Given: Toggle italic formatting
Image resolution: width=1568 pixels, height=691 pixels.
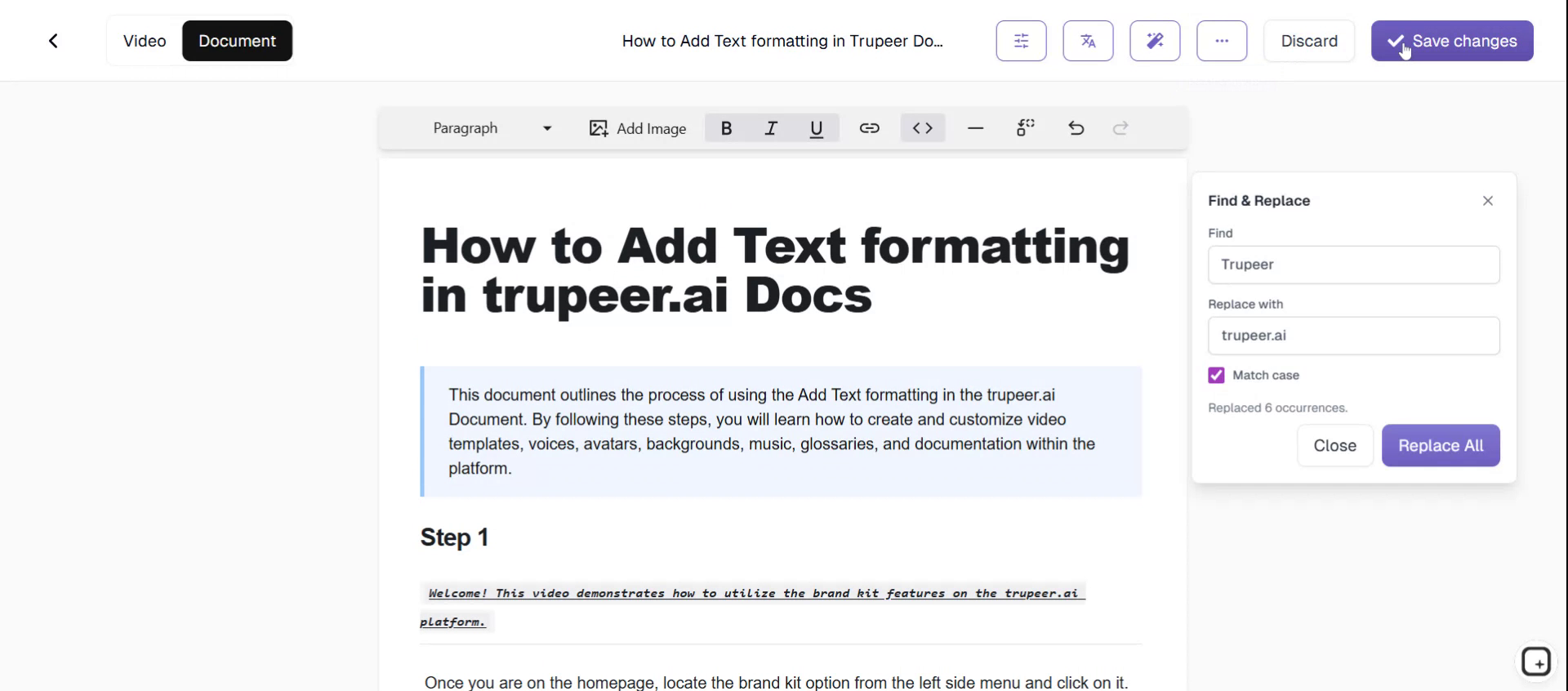Looking at the screenshot, I should pos(771,128).
